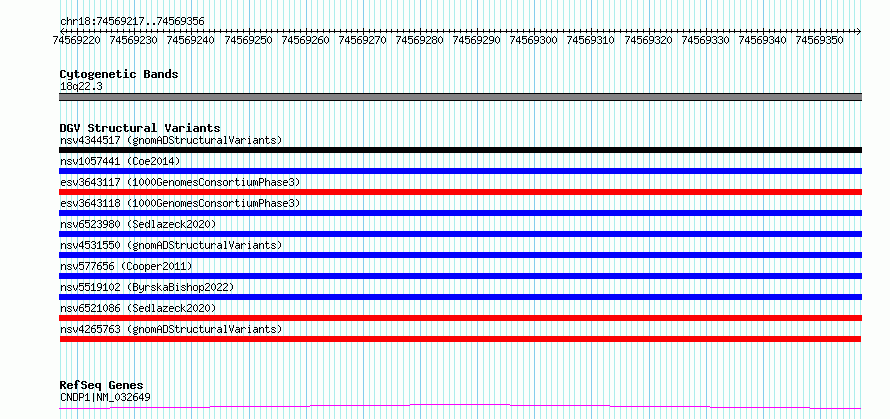Click ruler position 74569320

tap(648, 40)
